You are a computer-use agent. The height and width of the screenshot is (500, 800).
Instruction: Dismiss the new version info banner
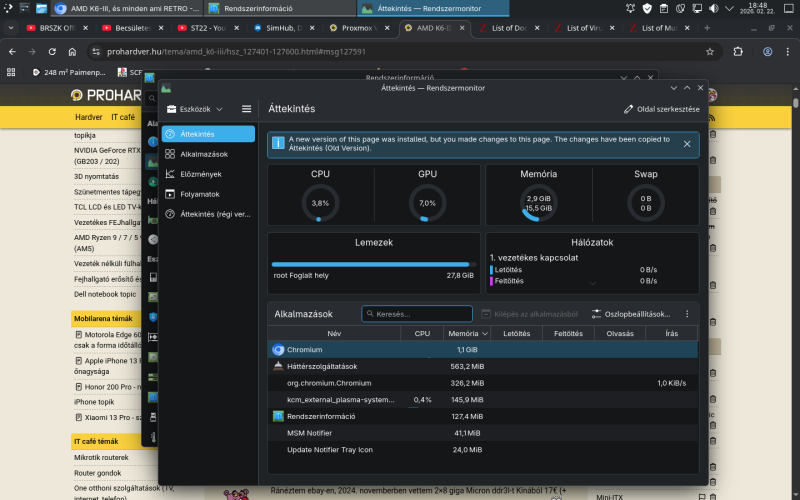tap(687, 144)
